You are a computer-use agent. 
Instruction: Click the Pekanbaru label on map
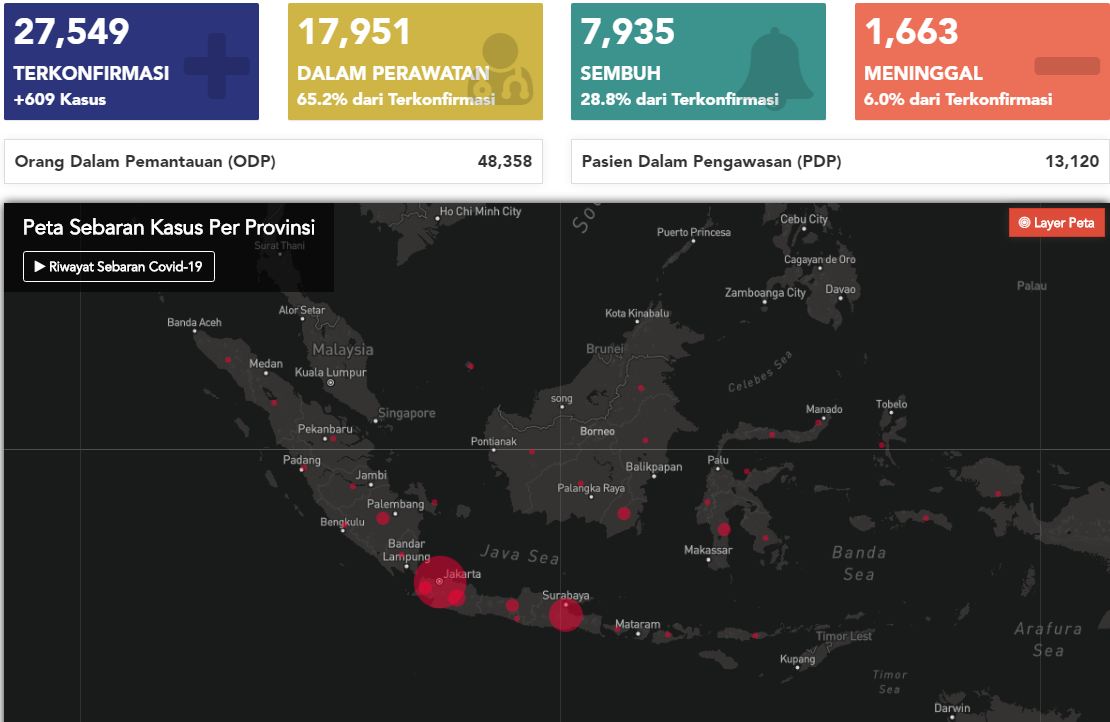pos(325,429)
